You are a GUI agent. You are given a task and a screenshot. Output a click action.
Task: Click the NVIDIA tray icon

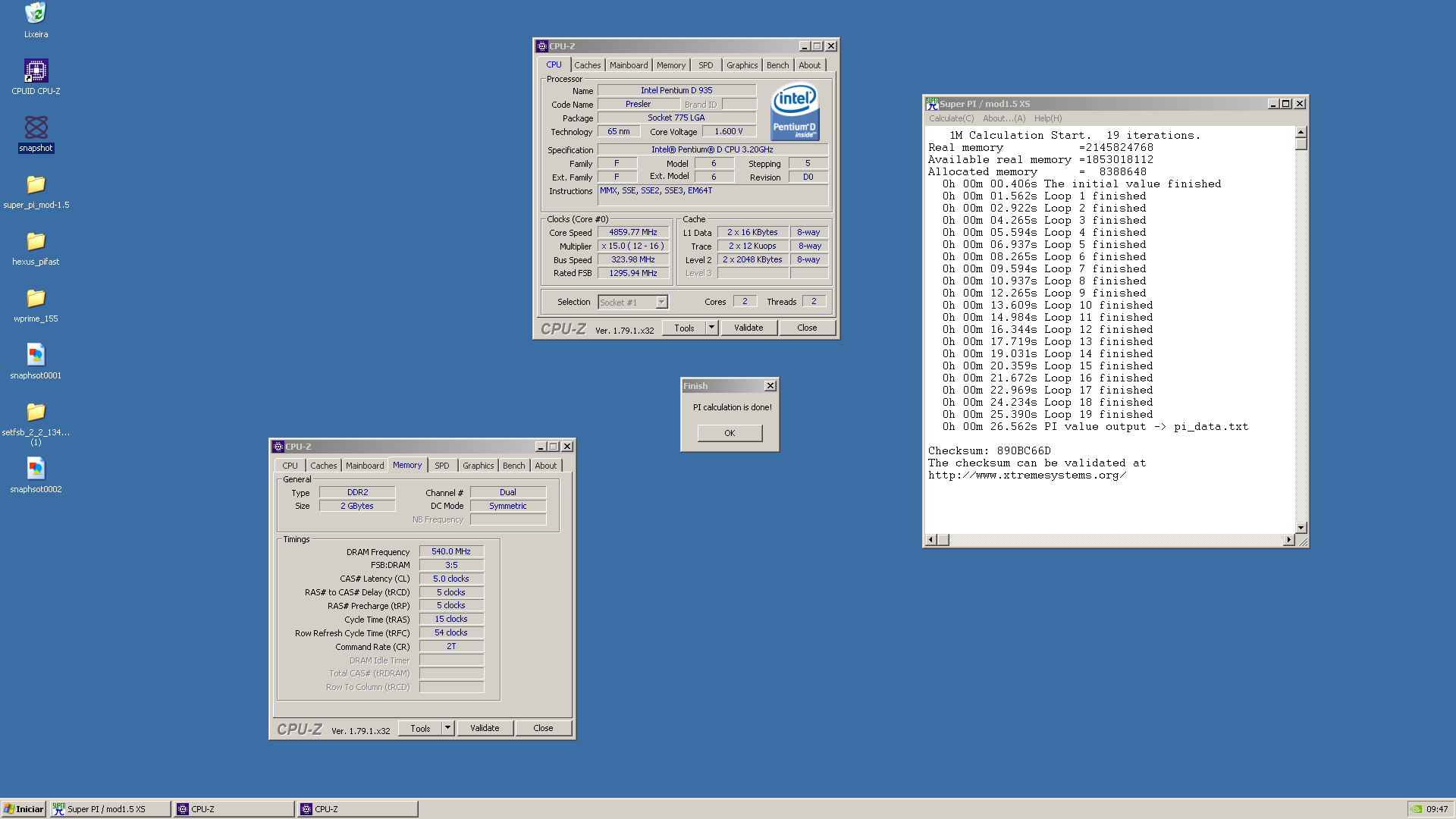[x=1416, y=808]
